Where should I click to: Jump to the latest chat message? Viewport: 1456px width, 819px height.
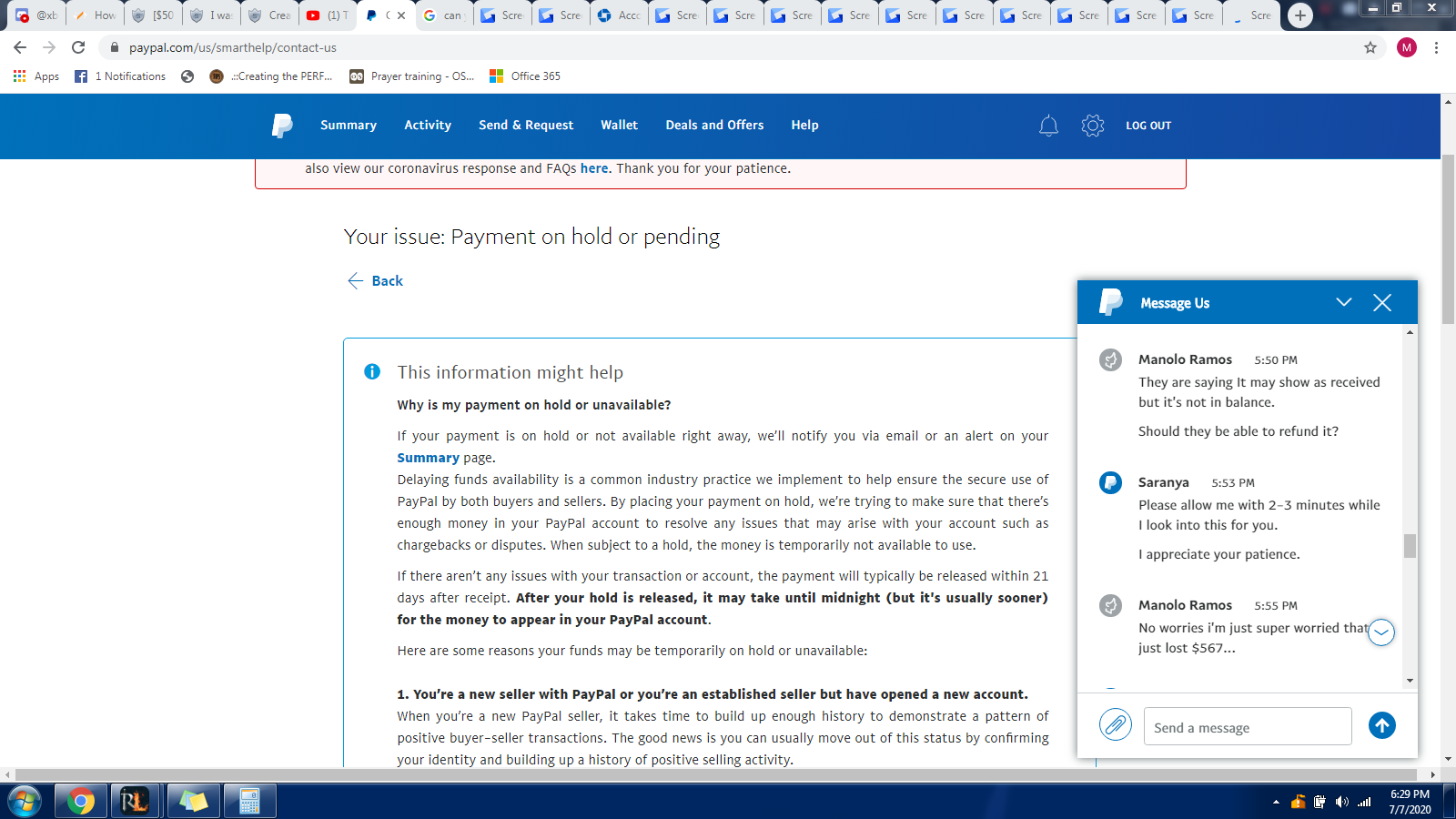[x=1381, y=632]
